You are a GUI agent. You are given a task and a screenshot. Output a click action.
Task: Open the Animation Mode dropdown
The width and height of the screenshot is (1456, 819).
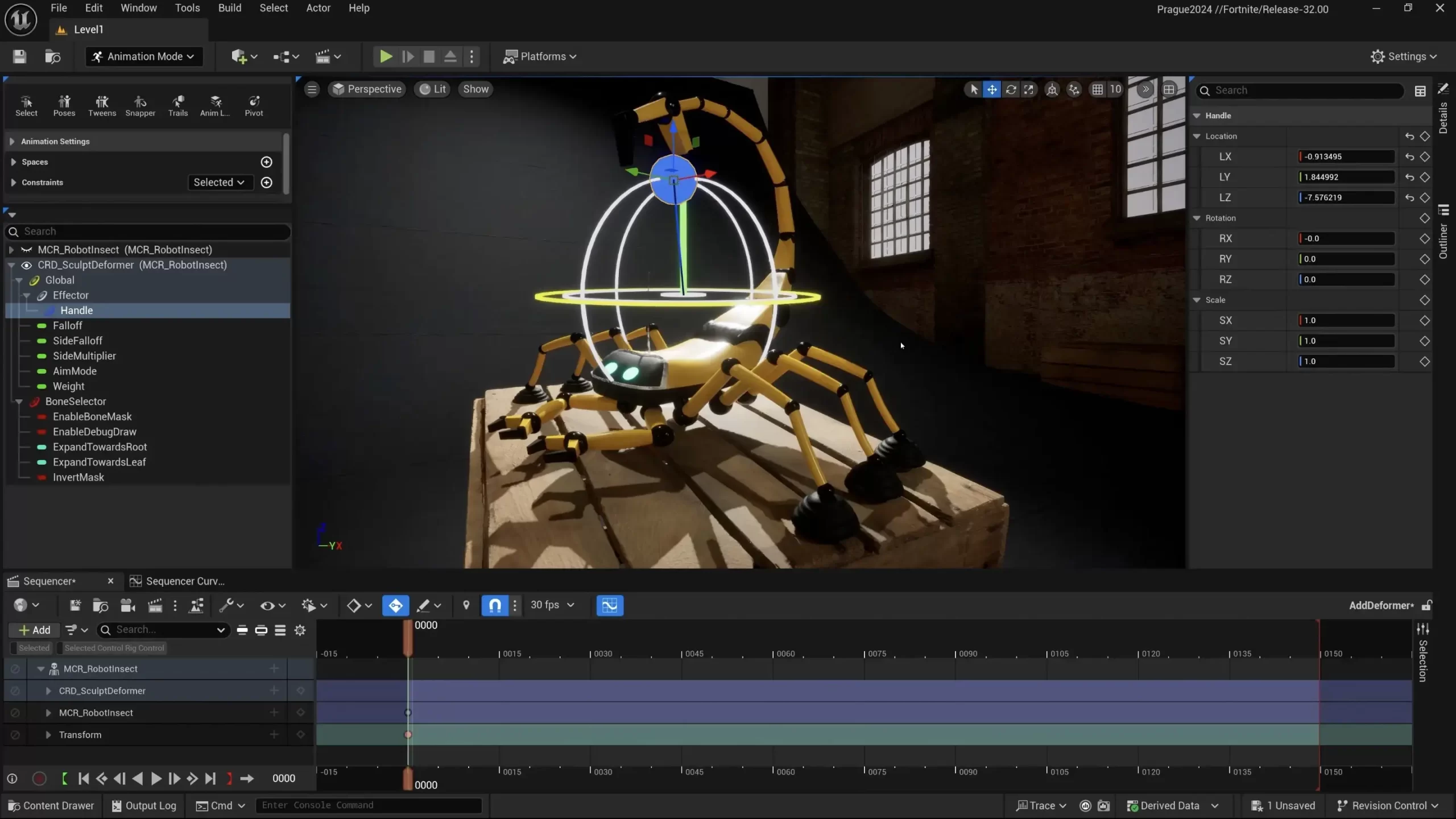[143, 56]
